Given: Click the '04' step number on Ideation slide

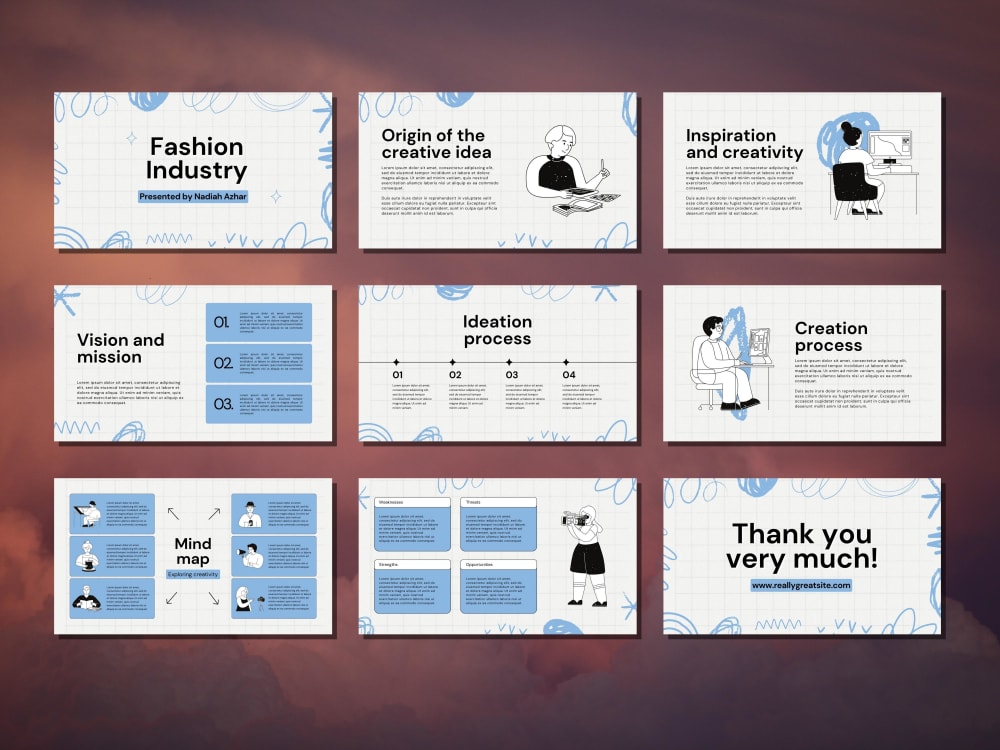Looking at the screenshot, I should coord(569,375).
